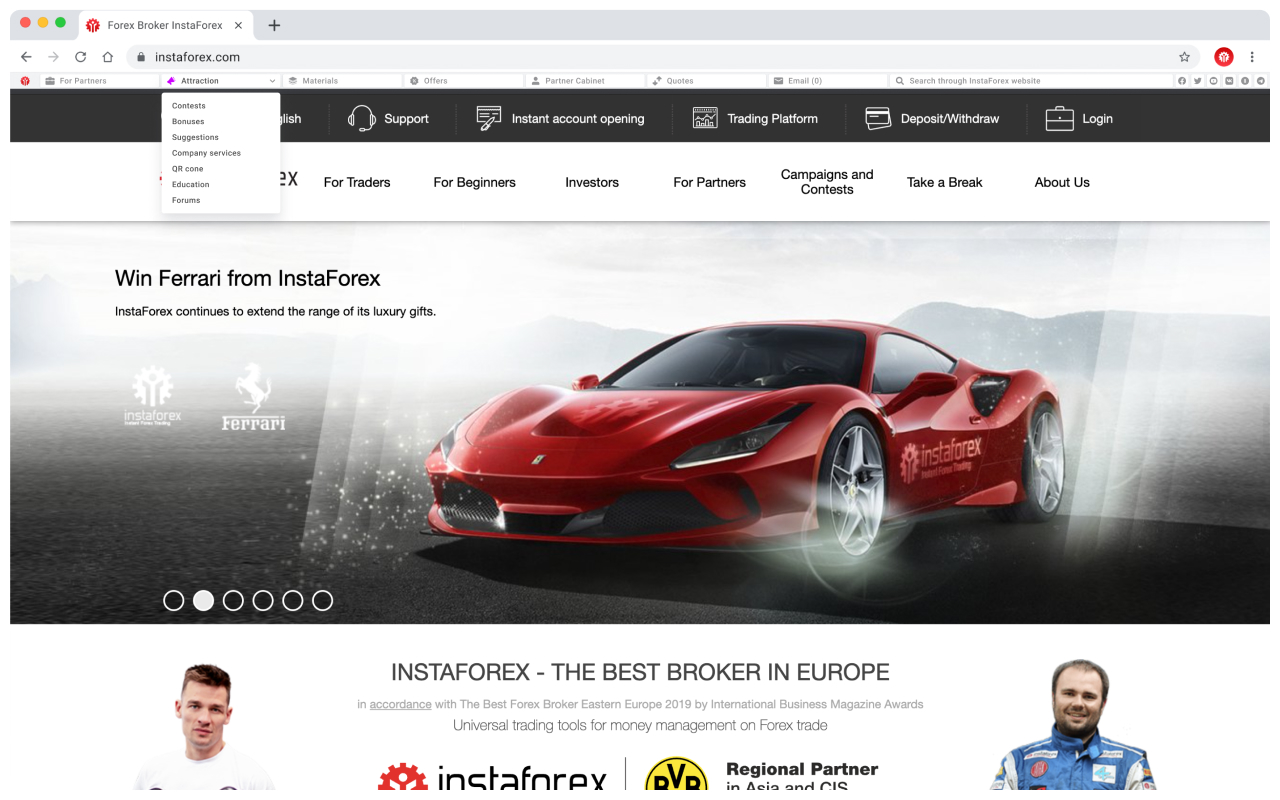
Task: Click the lock icon in the address bar
Action: (141, 57)
